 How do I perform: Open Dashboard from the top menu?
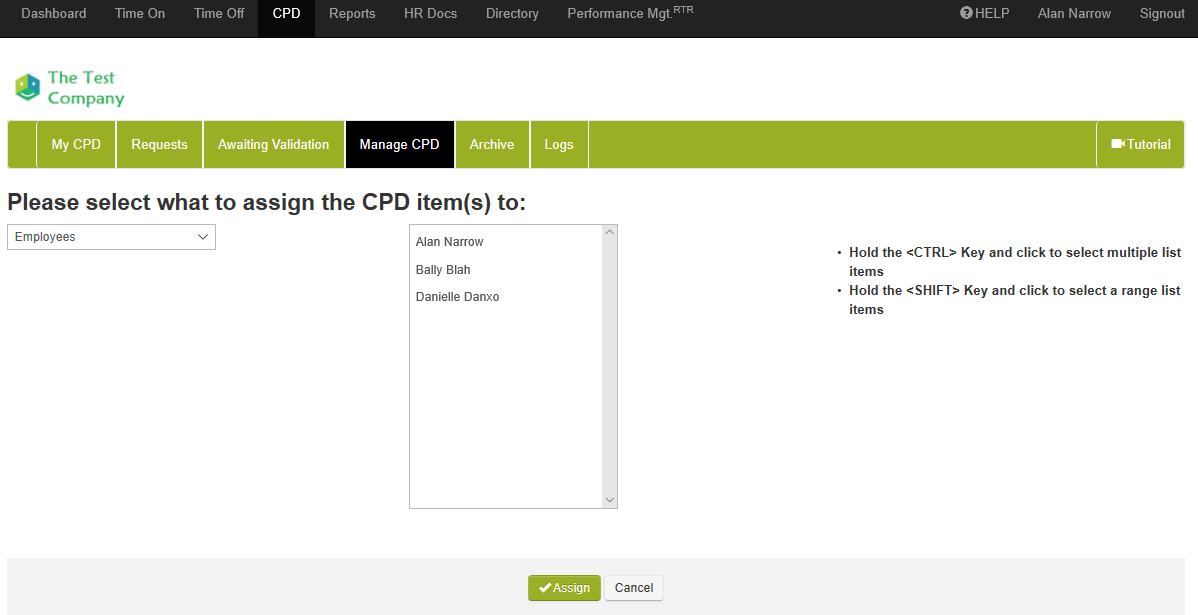click(x=54, y=14)
